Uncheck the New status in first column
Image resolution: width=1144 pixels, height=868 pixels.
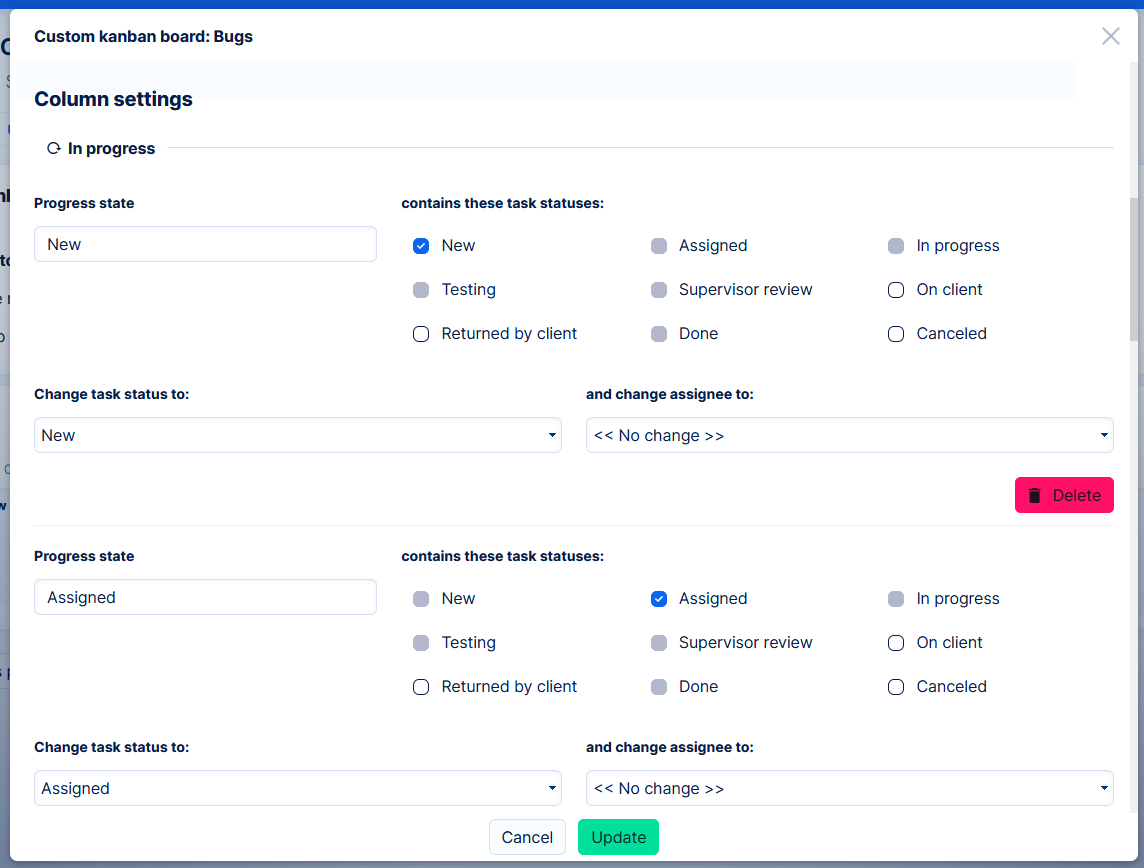(421, 246)
